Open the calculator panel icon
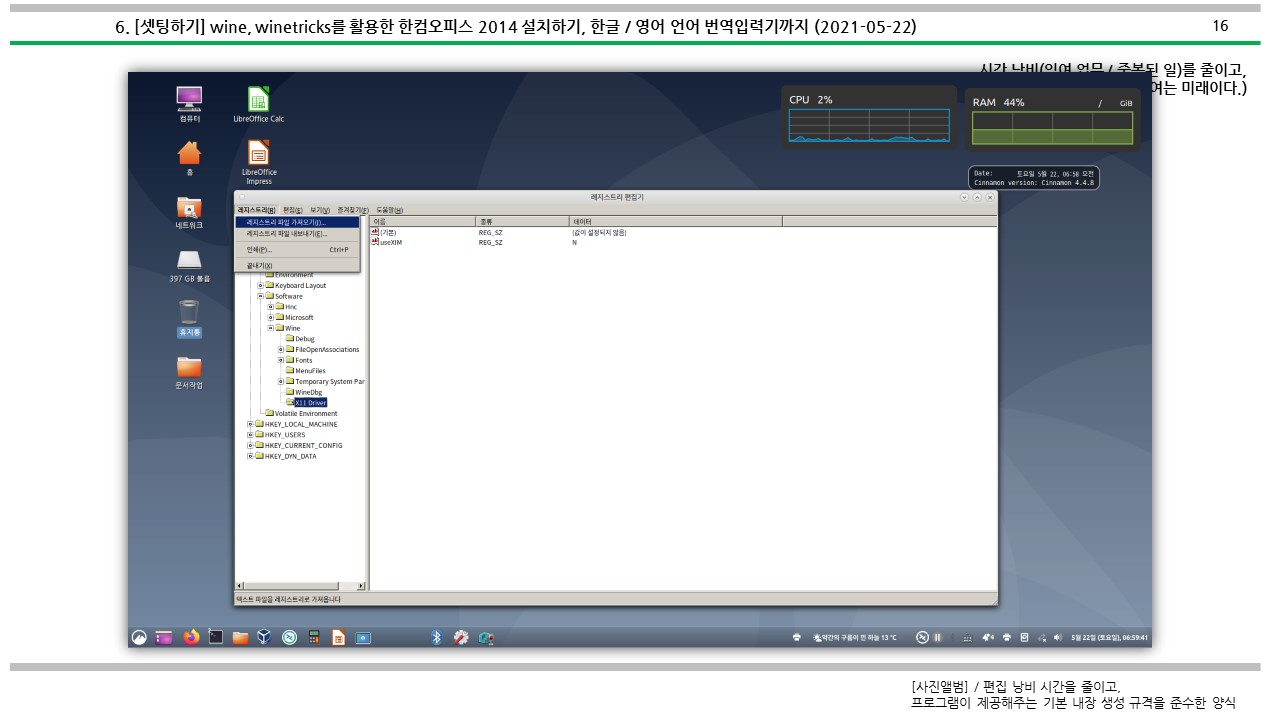This screenshot has height=720, width=1280. coord(313,637)
